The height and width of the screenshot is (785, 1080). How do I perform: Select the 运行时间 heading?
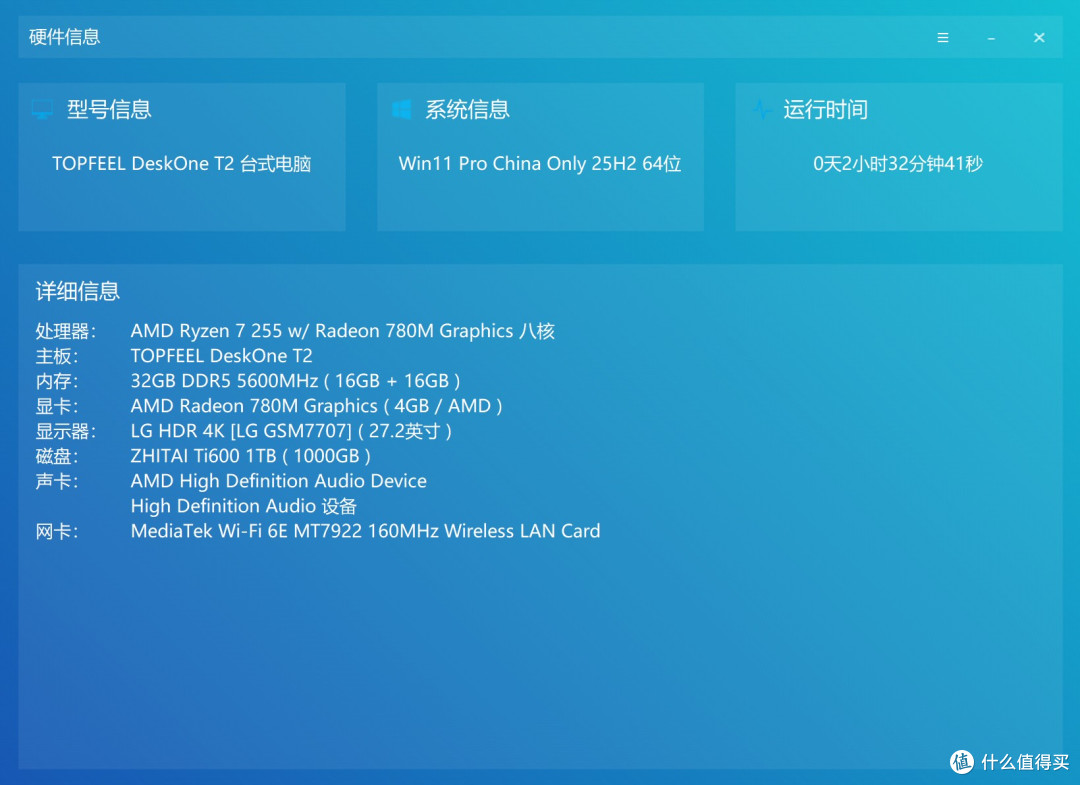coord(825,109)
